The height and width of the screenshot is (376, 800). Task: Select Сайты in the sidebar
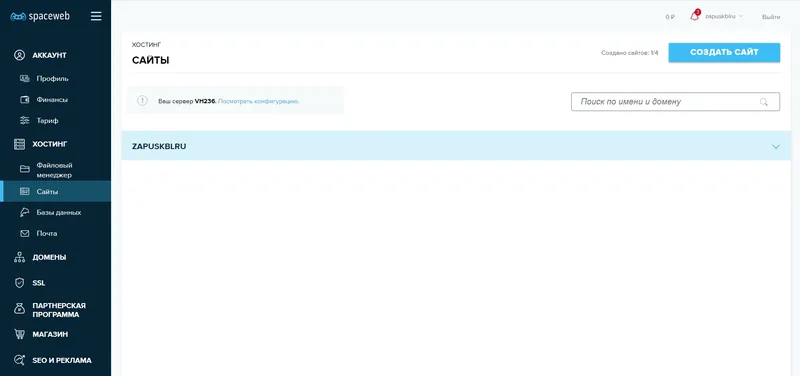[x=56, y=191]
